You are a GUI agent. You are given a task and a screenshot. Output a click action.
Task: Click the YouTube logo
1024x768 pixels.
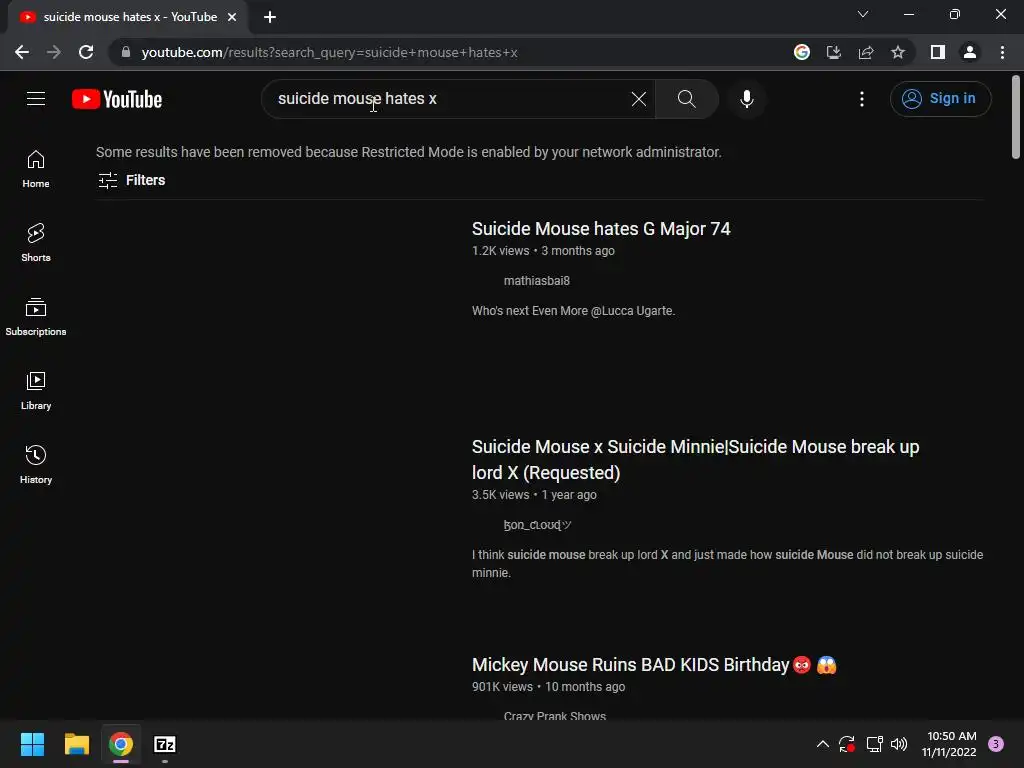[117, 99]
